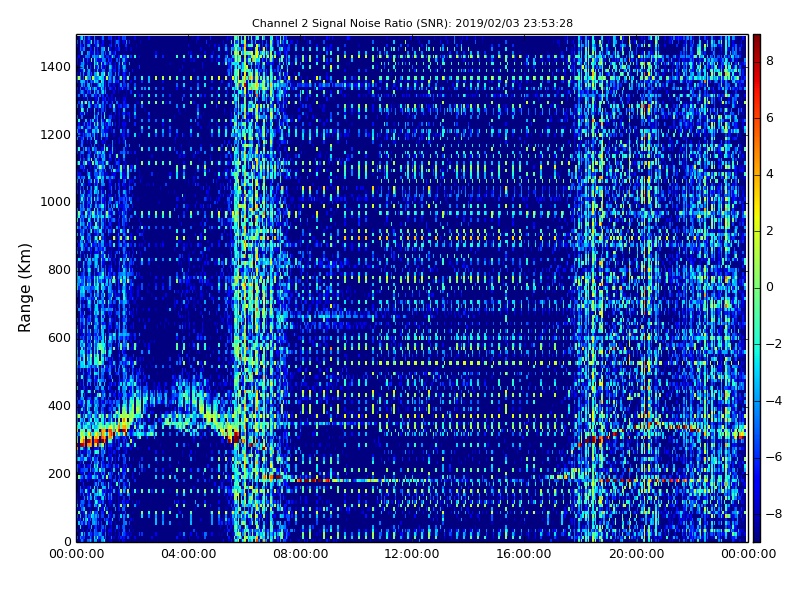Click the 08:00:00 time axis label
This screenshot has height=600, width=800.
tap(301, 554)
